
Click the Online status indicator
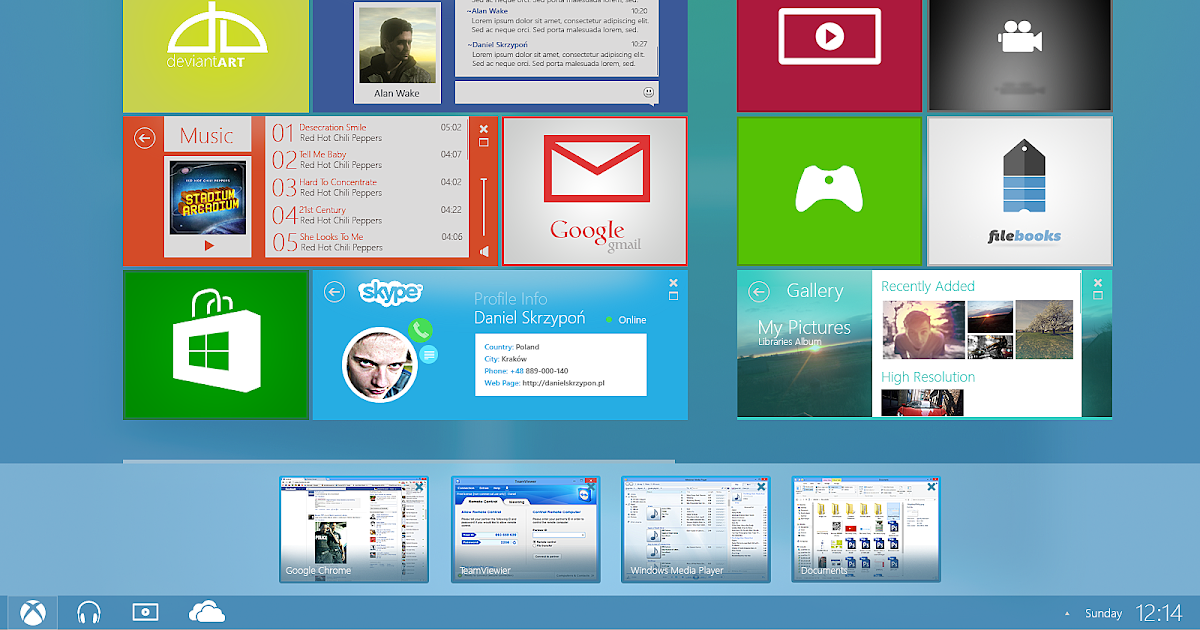click(626, 320)
